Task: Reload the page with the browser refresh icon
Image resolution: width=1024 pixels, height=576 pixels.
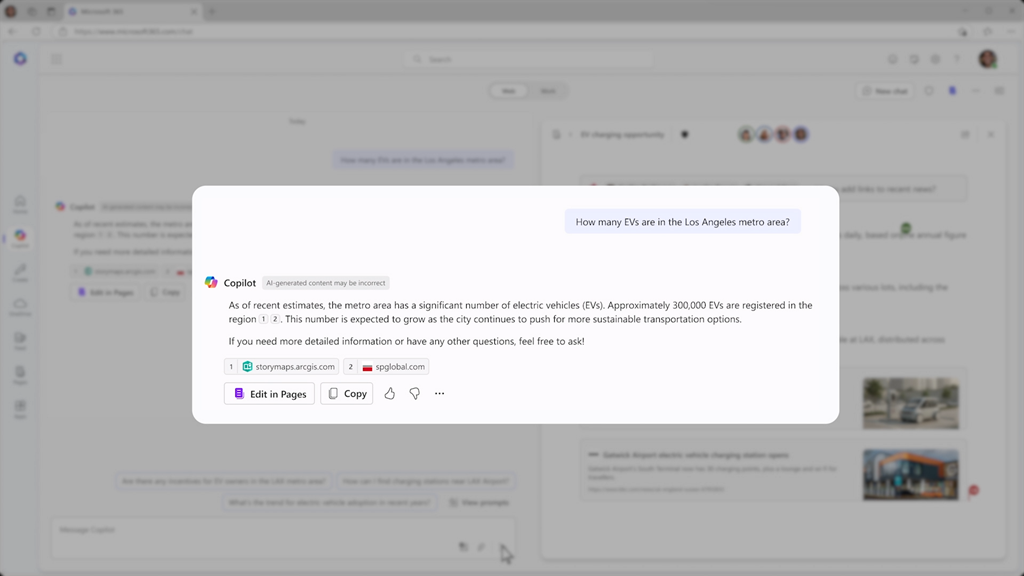Action: click(x=36, y=31)
